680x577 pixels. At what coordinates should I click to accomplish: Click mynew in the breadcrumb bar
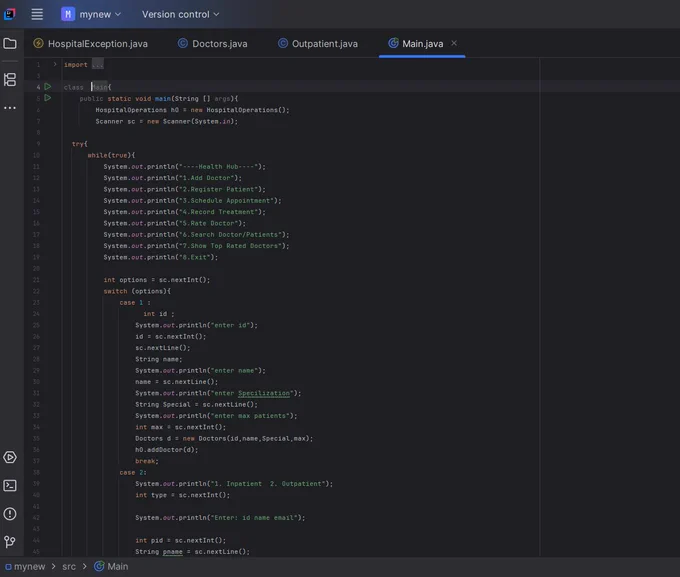(25, 567)
